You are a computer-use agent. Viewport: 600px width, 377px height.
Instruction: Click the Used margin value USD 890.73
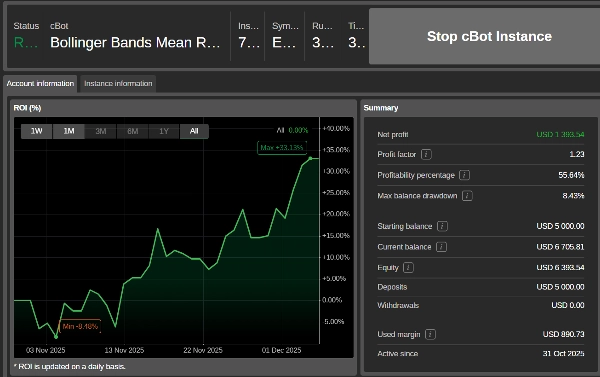pyautogui.click(x=563, y=334)
